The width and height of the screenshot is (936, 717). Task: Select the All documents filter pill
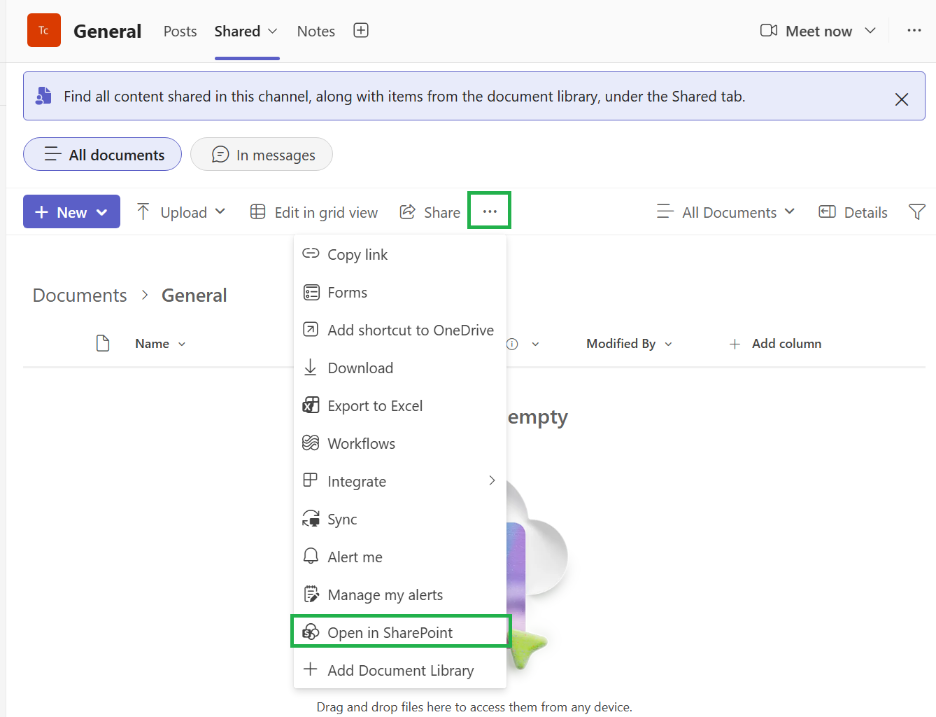(103, 155)
